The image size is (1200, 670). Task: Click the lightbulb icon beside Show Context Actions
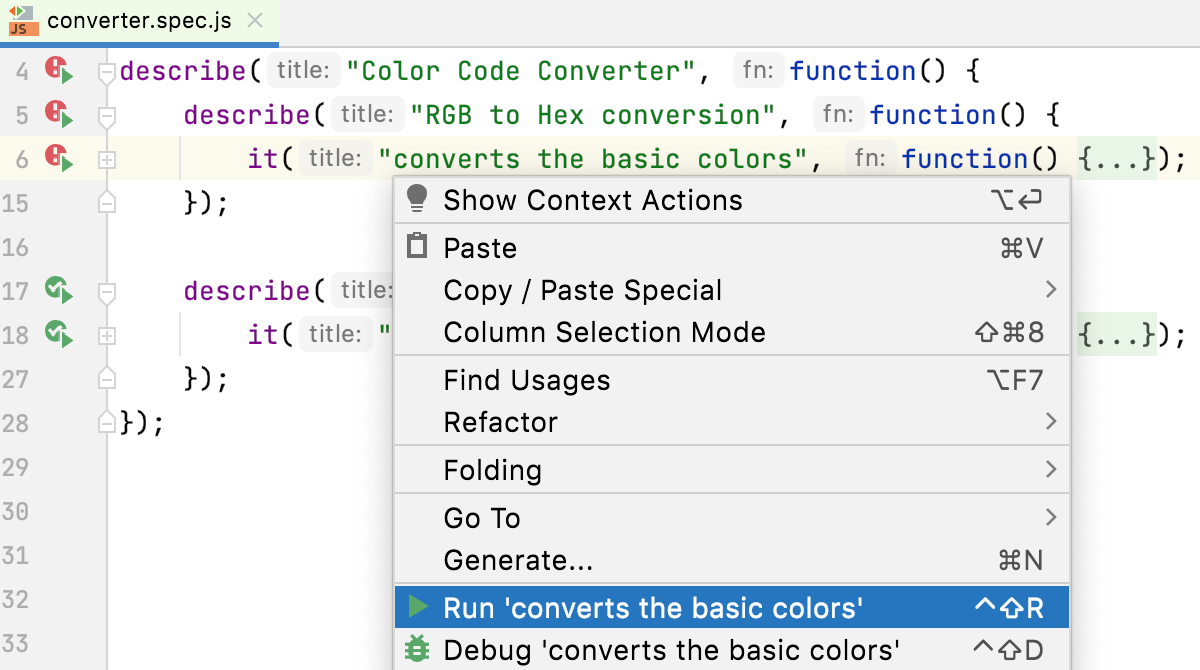[417, 199]
